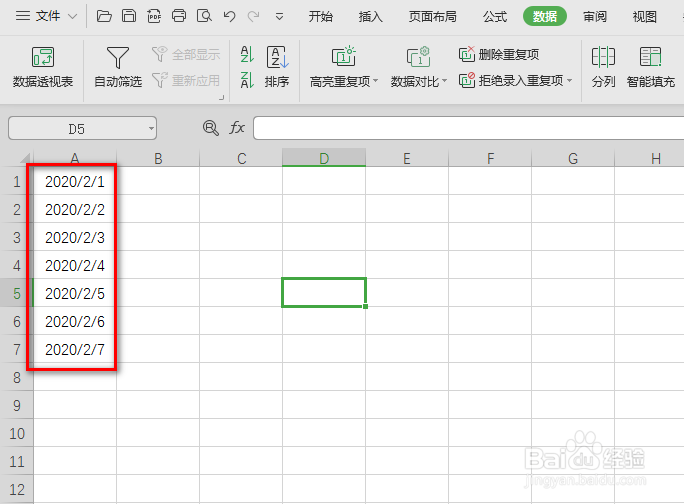Select cell containing 2020/2/5
The width and height of the screenshot is (684, 504).
tap(75, 293)
